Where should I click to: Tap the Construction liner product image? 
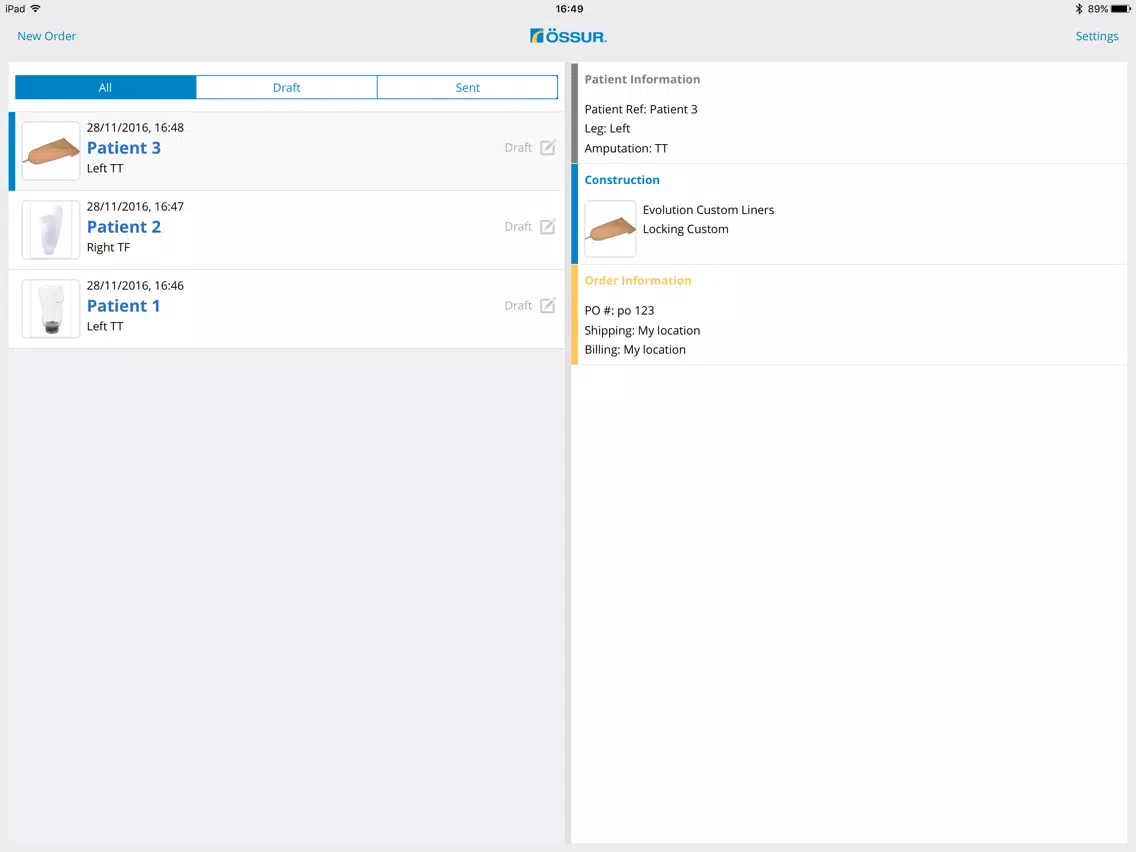[610, 229]
